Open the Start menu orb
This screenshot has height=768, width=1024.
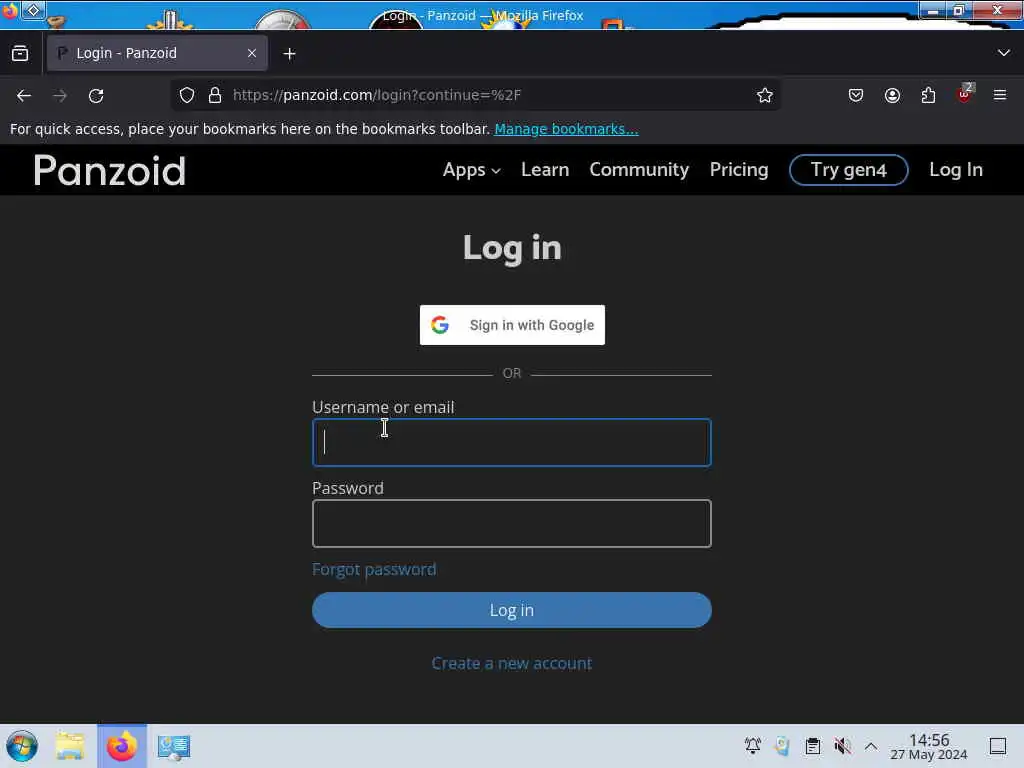pyautogui.click(x=22, y=746)
